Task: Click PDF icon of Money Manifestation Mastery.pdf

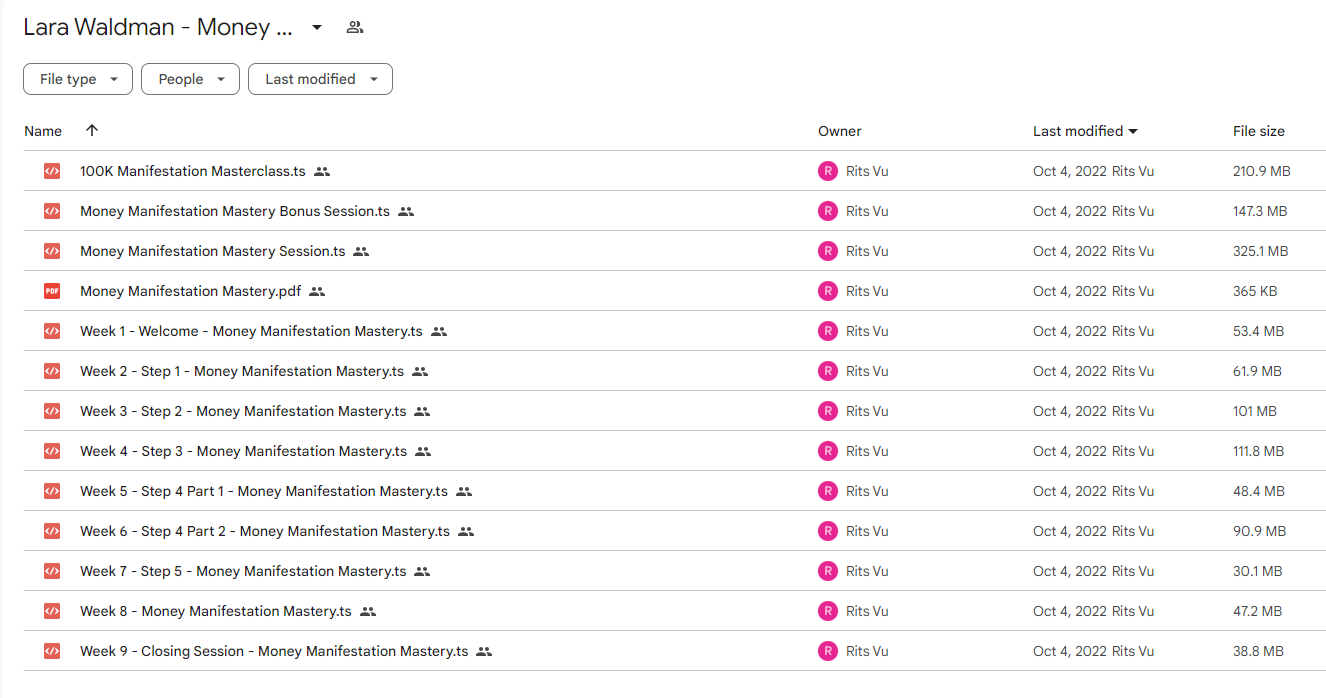Action: click(52, 291)
